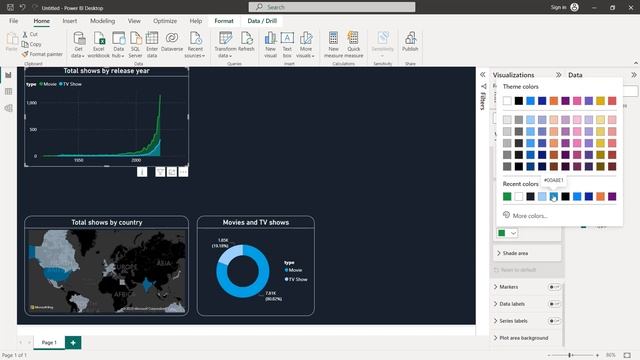The image size is (640, 360).
Task: Toggle the Data labels switch
Action: [x=554, y=304]
